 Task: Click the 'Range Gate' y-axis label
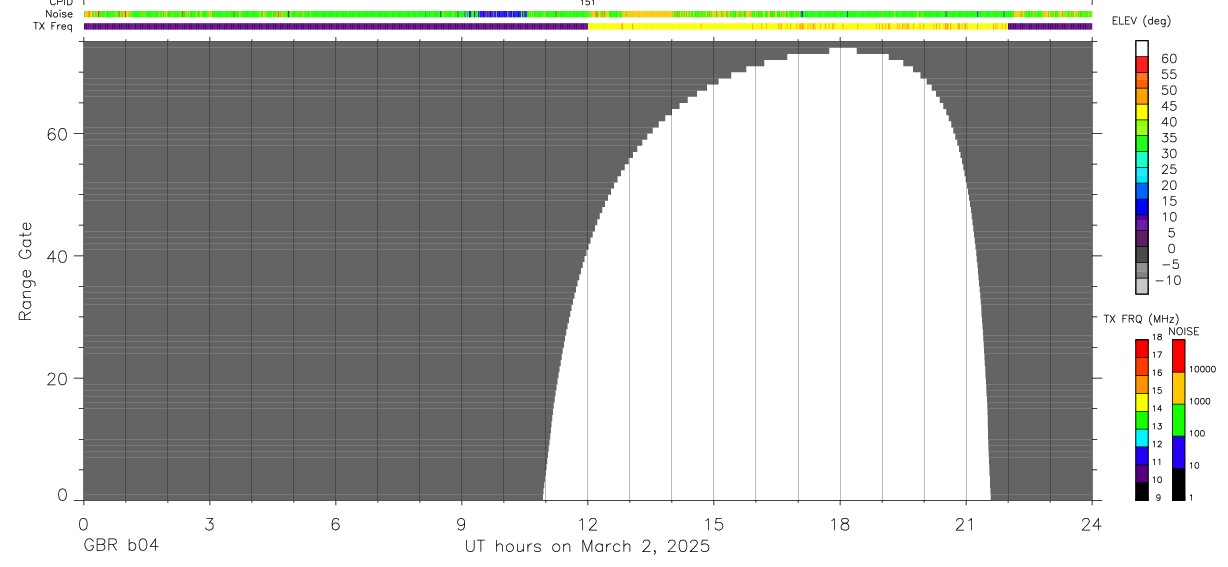point(26,270)
